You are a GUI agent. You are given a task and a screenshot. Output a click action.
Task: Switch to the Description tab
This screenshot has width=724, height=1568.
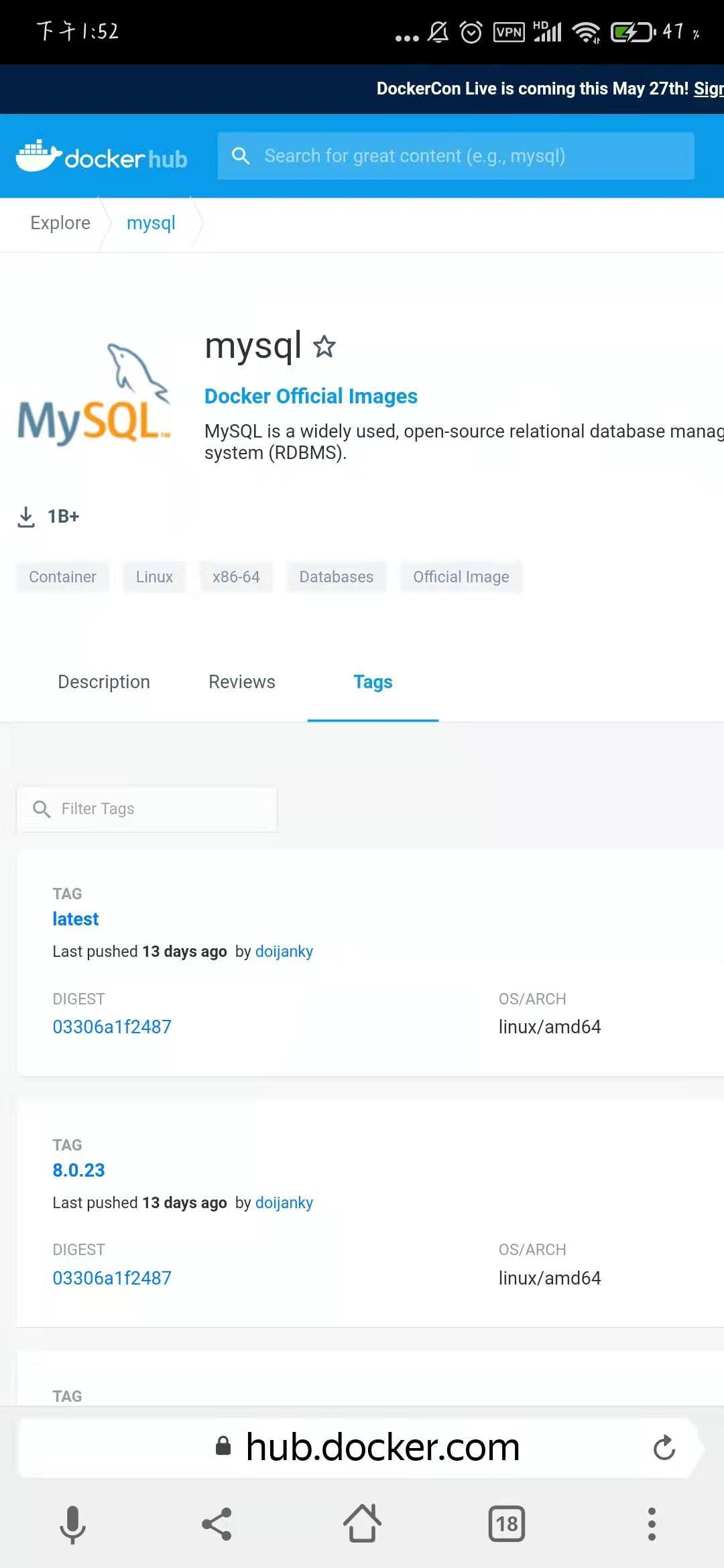[x=104, y=682]
